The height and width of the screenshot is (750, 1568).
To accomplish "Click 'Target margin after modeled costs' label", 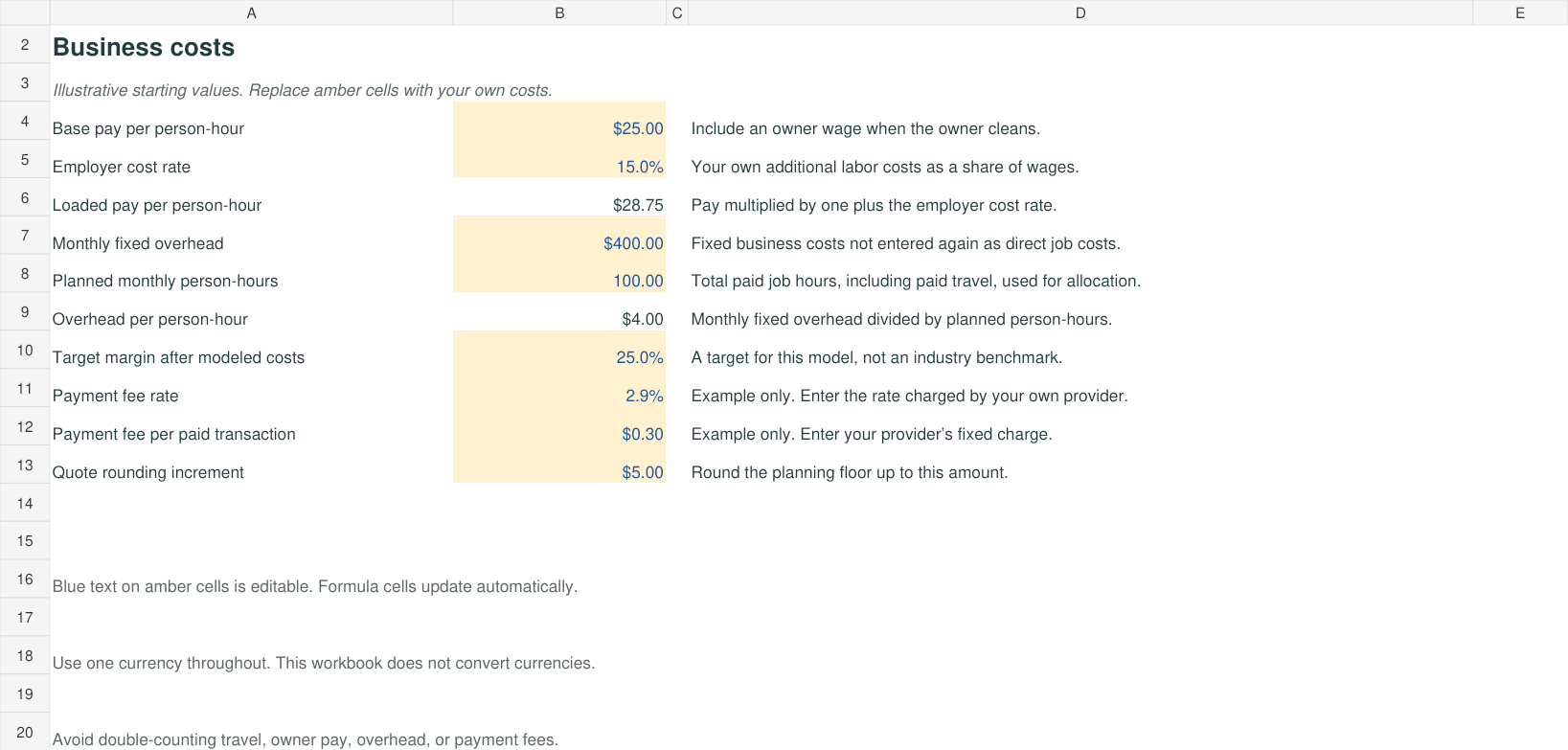I will (178, 357).
